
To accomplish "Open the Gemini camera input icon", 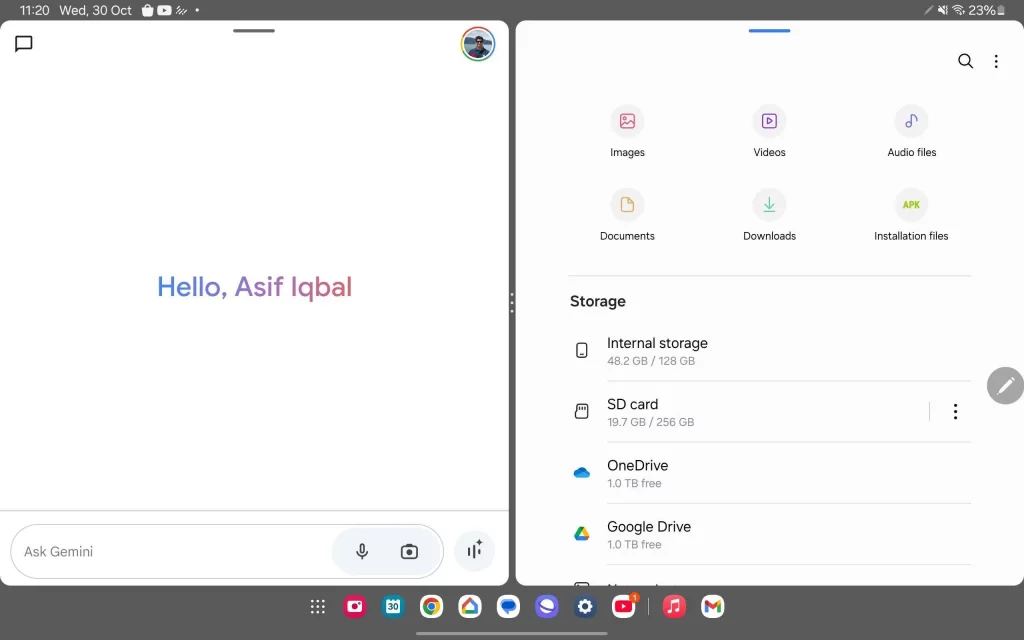I will [x=410, y=550].
